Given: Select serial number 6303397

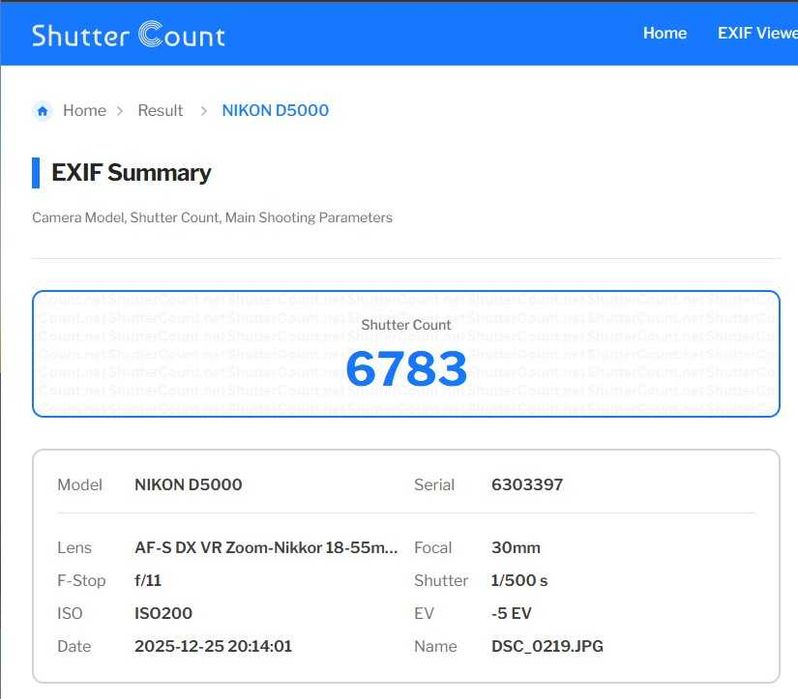Looking at the screenshot, I should click(527, 485).
